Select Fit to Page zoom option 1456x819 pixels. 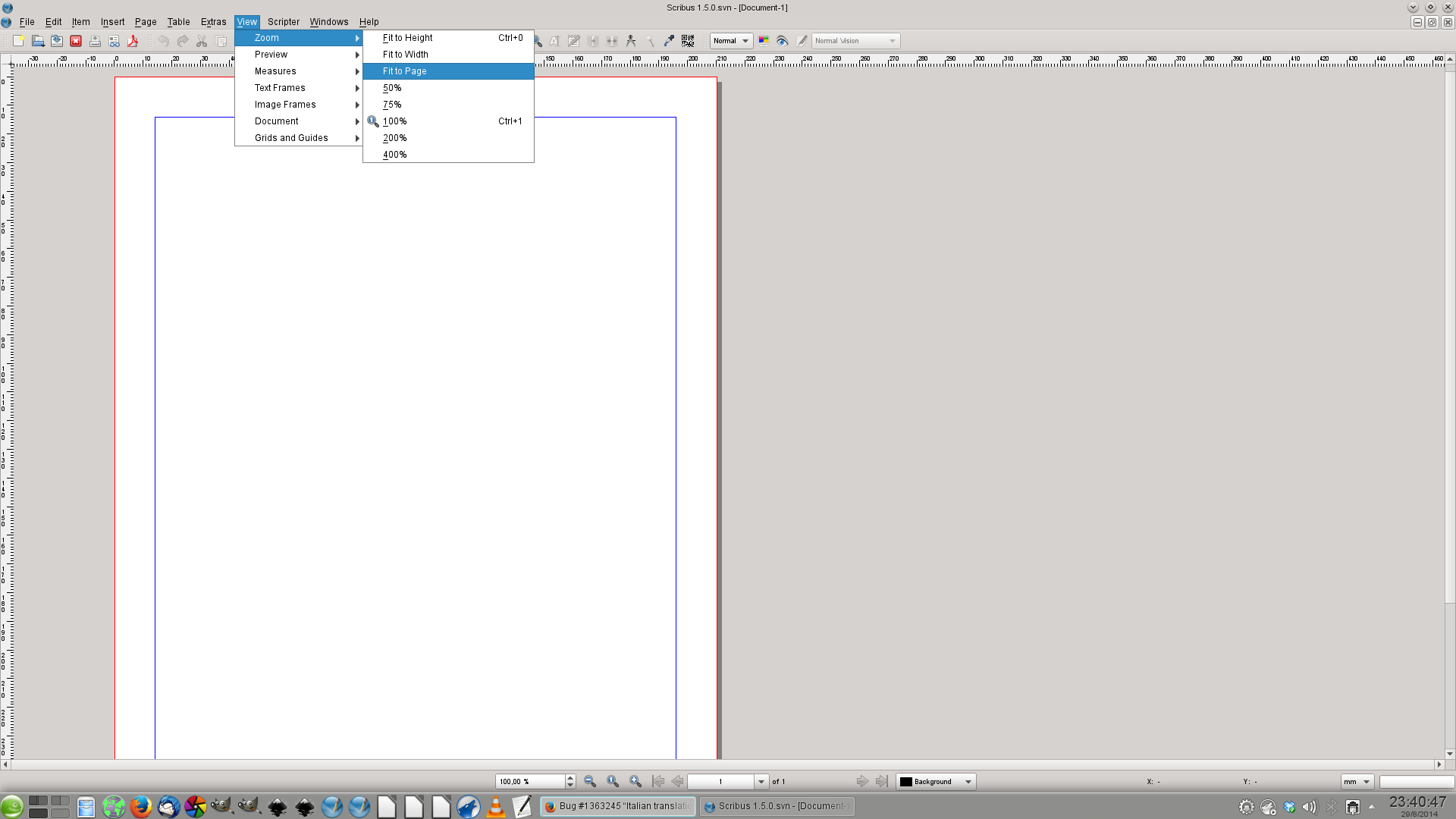coord(448,71)
